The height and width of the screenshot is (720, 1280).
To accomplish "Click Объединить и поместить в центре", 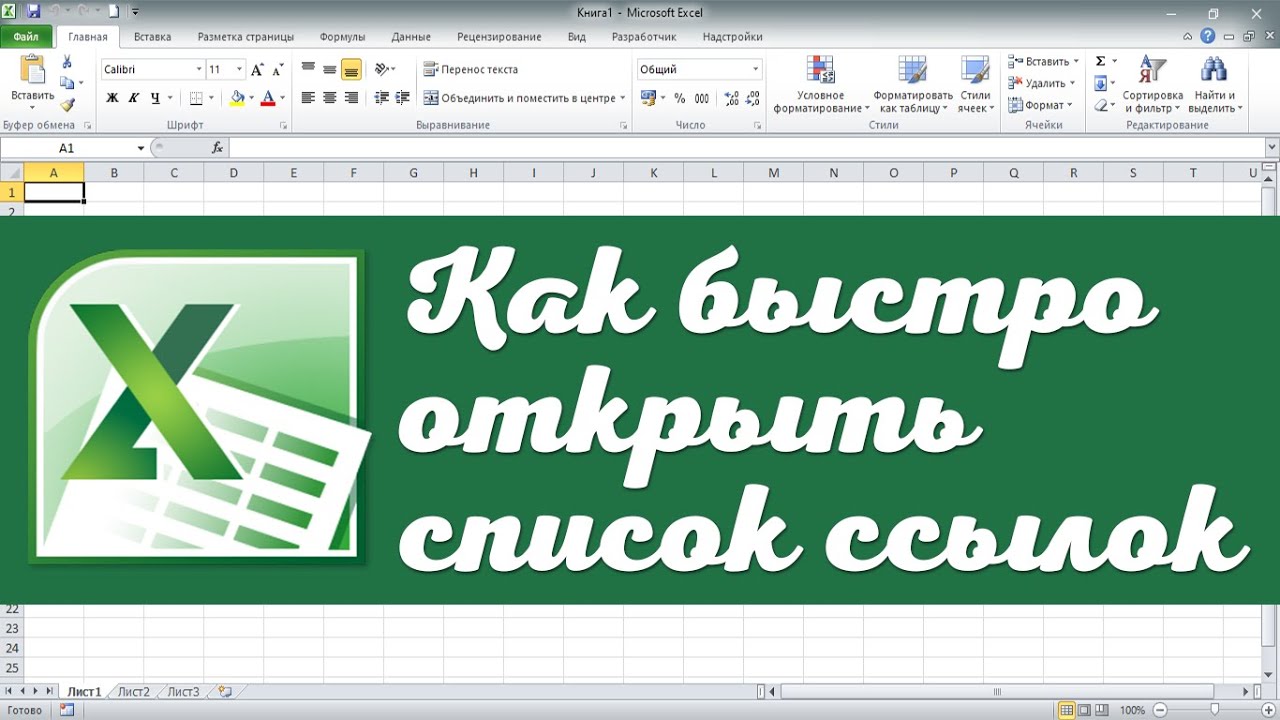I will [x=519, y=98].
